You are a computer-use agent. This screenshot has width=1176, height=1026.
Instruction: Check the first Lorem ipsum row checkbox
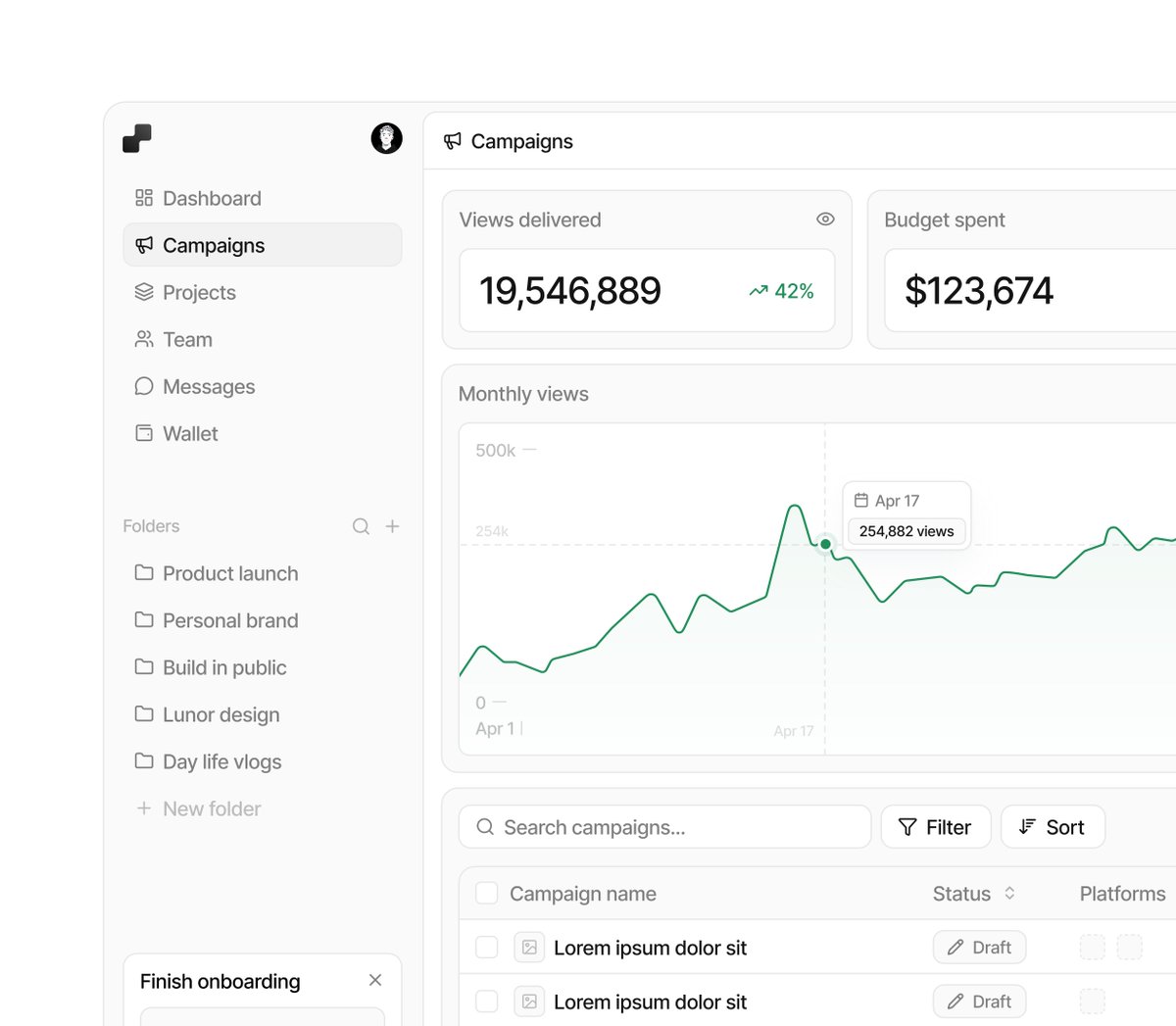[486, 947]
